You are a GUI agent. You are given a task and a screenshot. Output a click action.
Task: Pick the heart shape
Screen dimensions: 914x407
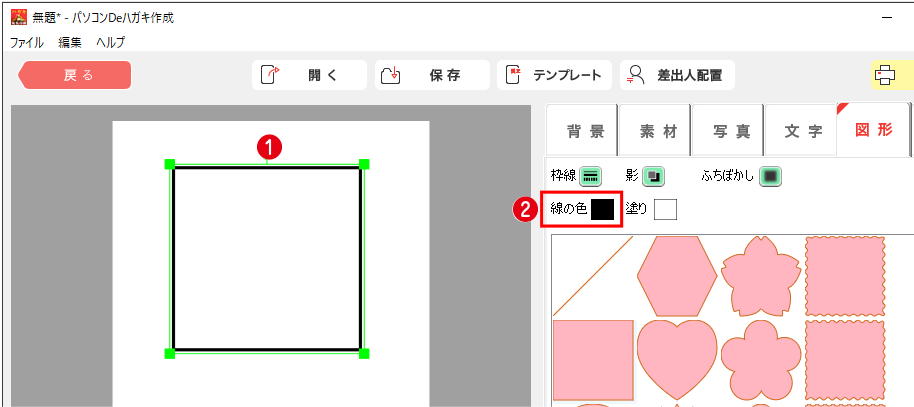pyautogui.click(x=677, y=360)
